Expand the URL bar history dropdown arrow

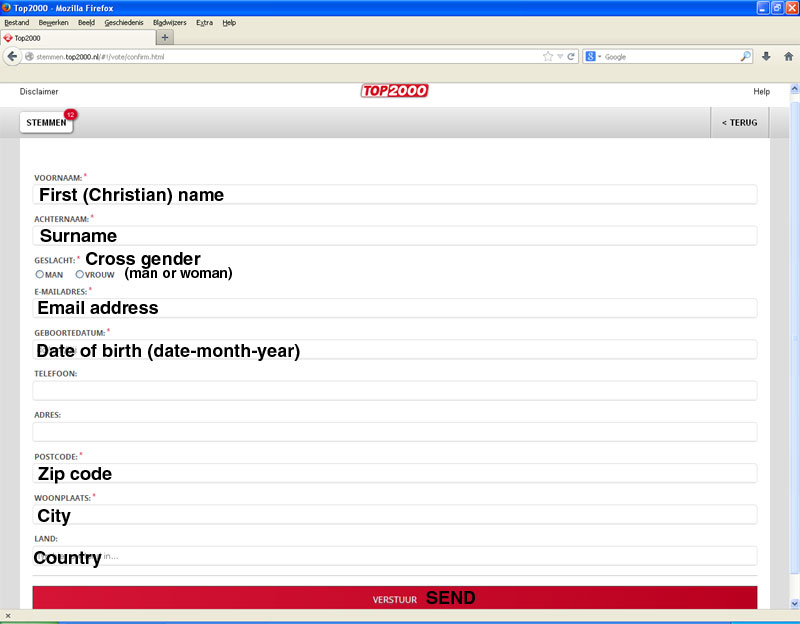[560, 57]
